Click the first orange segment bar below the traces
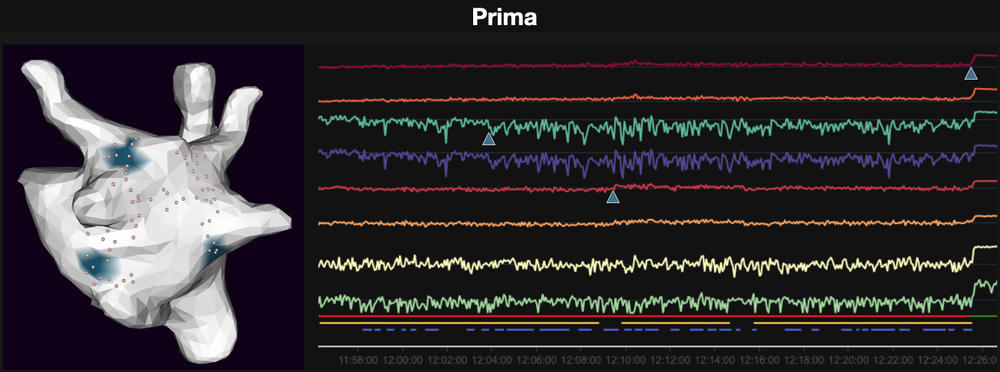 point(459,323)
